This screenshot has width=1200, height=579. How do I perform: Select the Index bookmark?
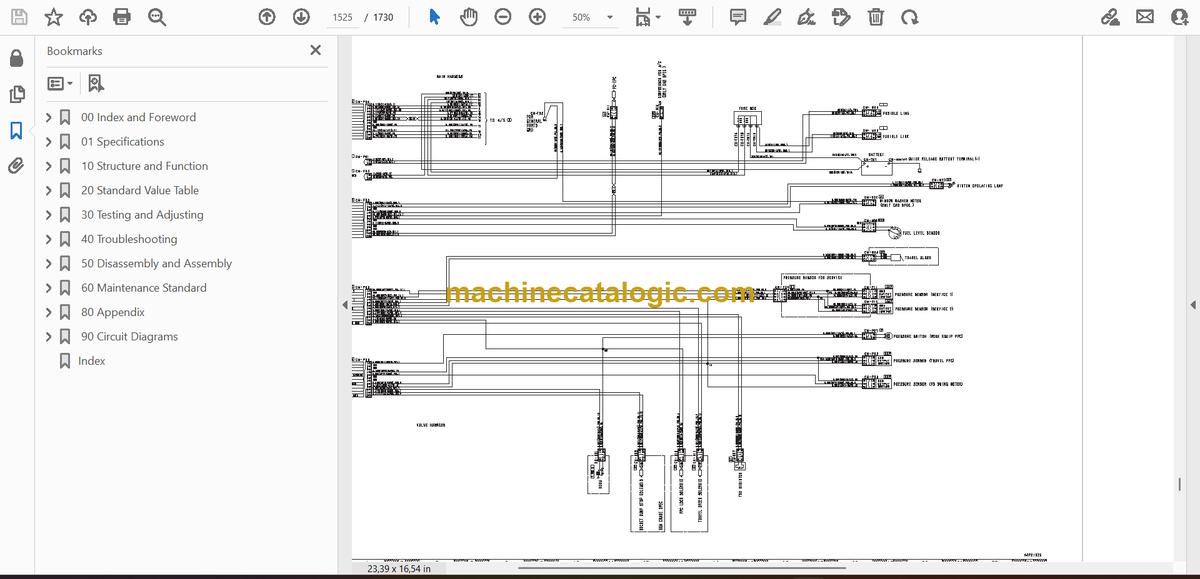tap(91, 361)
